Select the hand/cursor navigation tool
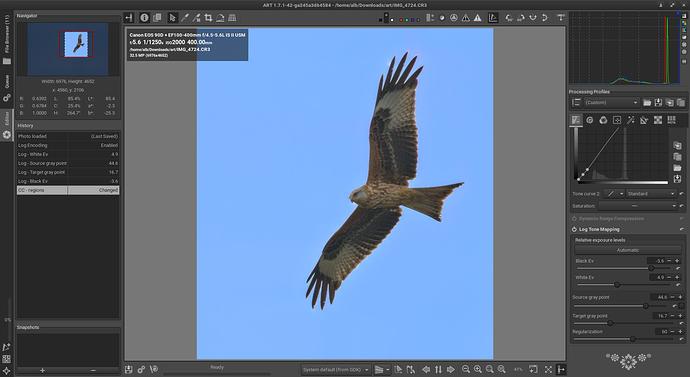The width and height of the screenshot is (690, 377). click(x=172, y=18)
